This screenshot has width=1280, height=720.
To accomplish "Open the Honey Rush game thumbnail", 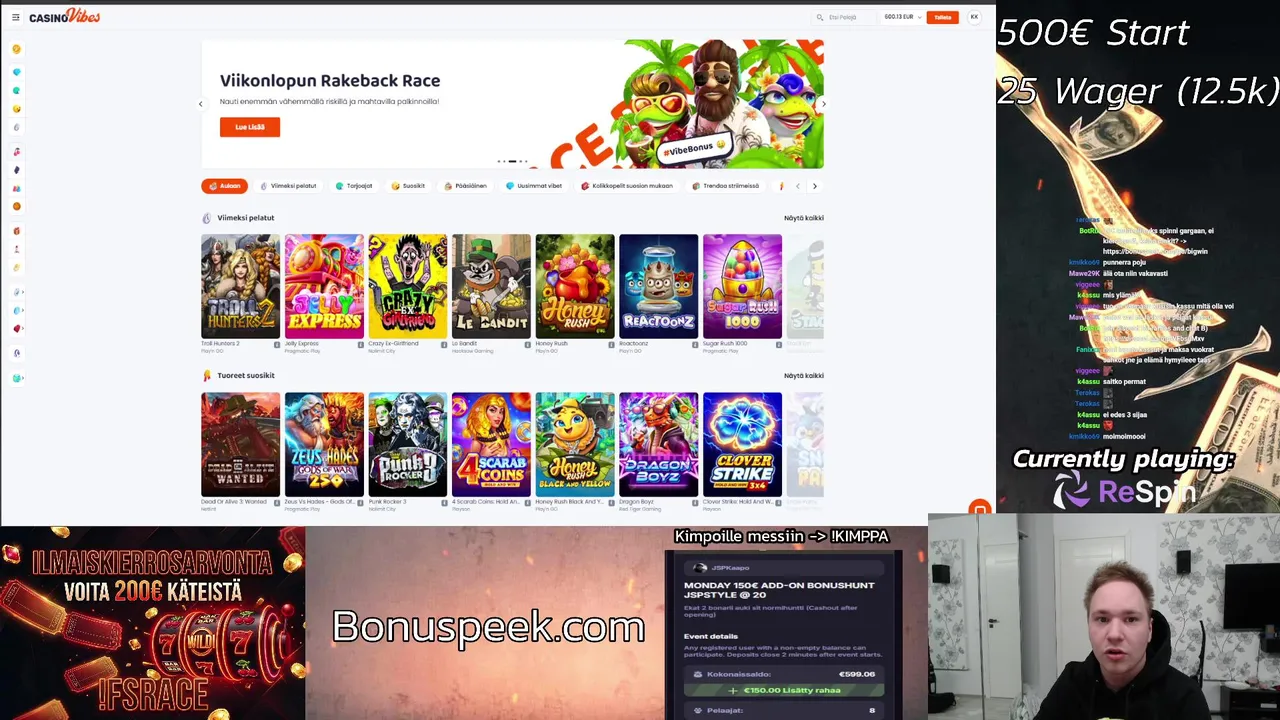I will (575, 287).
